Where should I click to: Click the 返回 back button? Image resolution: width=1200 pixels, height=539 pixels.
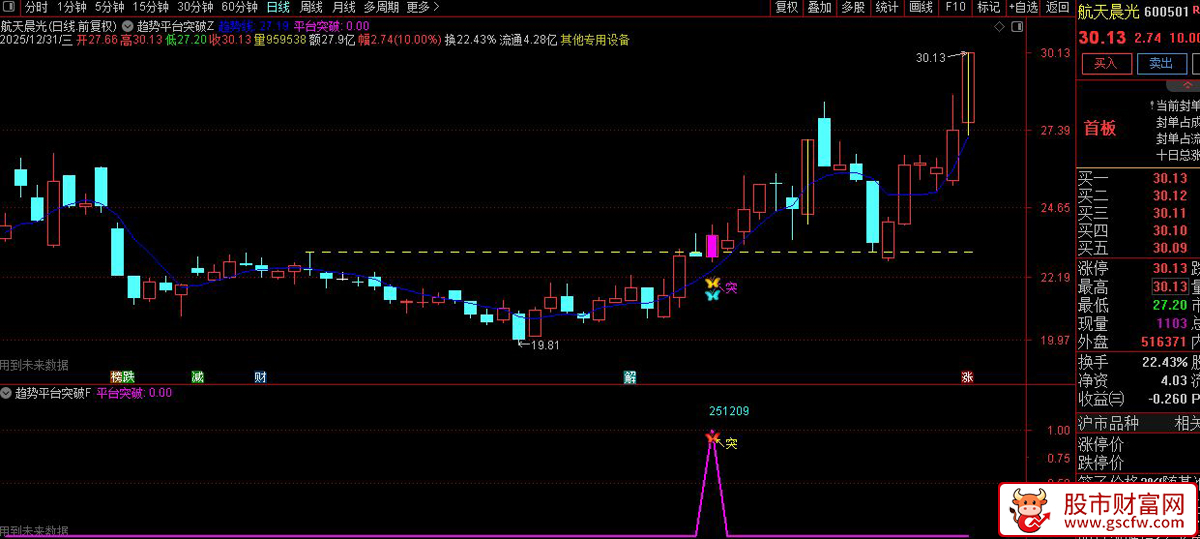click(x=1057, y=7)
